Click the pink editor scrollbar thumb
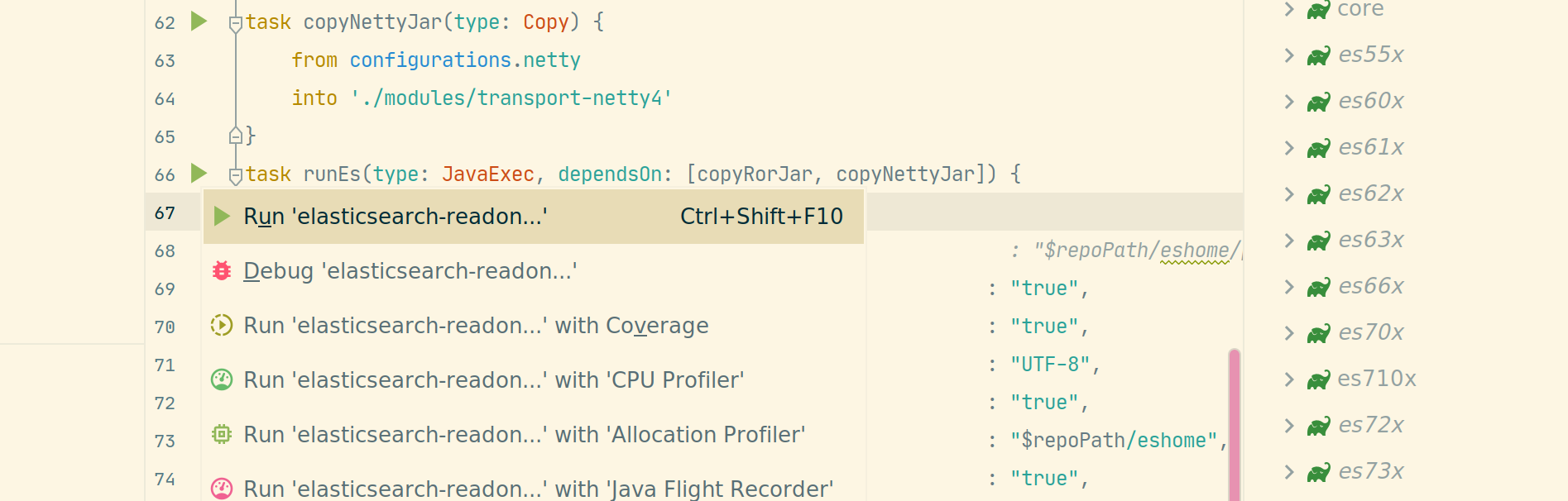Viewport: 1568px width, 501px height. point(1234,424)
